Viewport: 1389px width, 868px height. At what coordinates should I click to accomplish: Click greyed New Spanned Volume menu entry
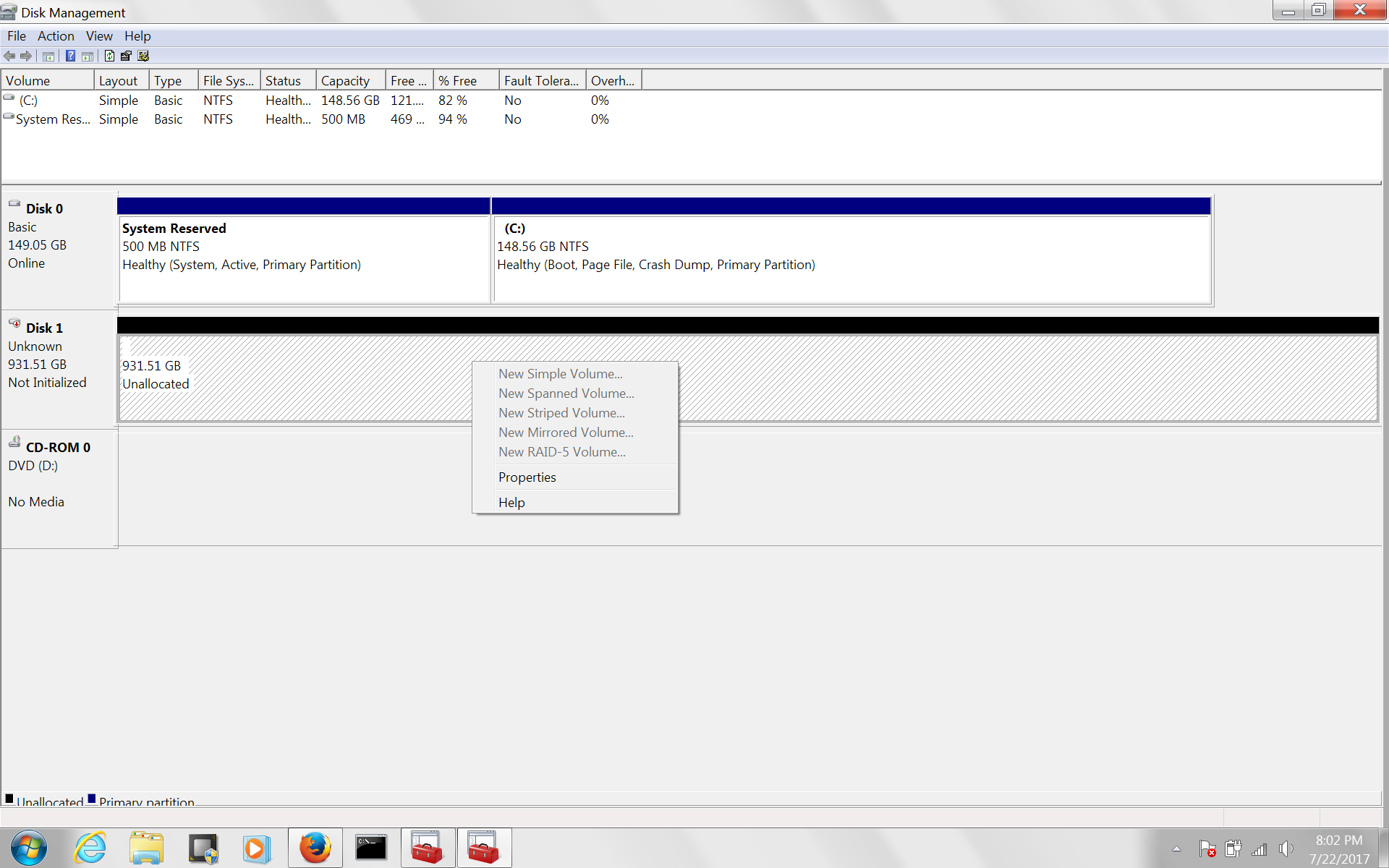point(575,393)
